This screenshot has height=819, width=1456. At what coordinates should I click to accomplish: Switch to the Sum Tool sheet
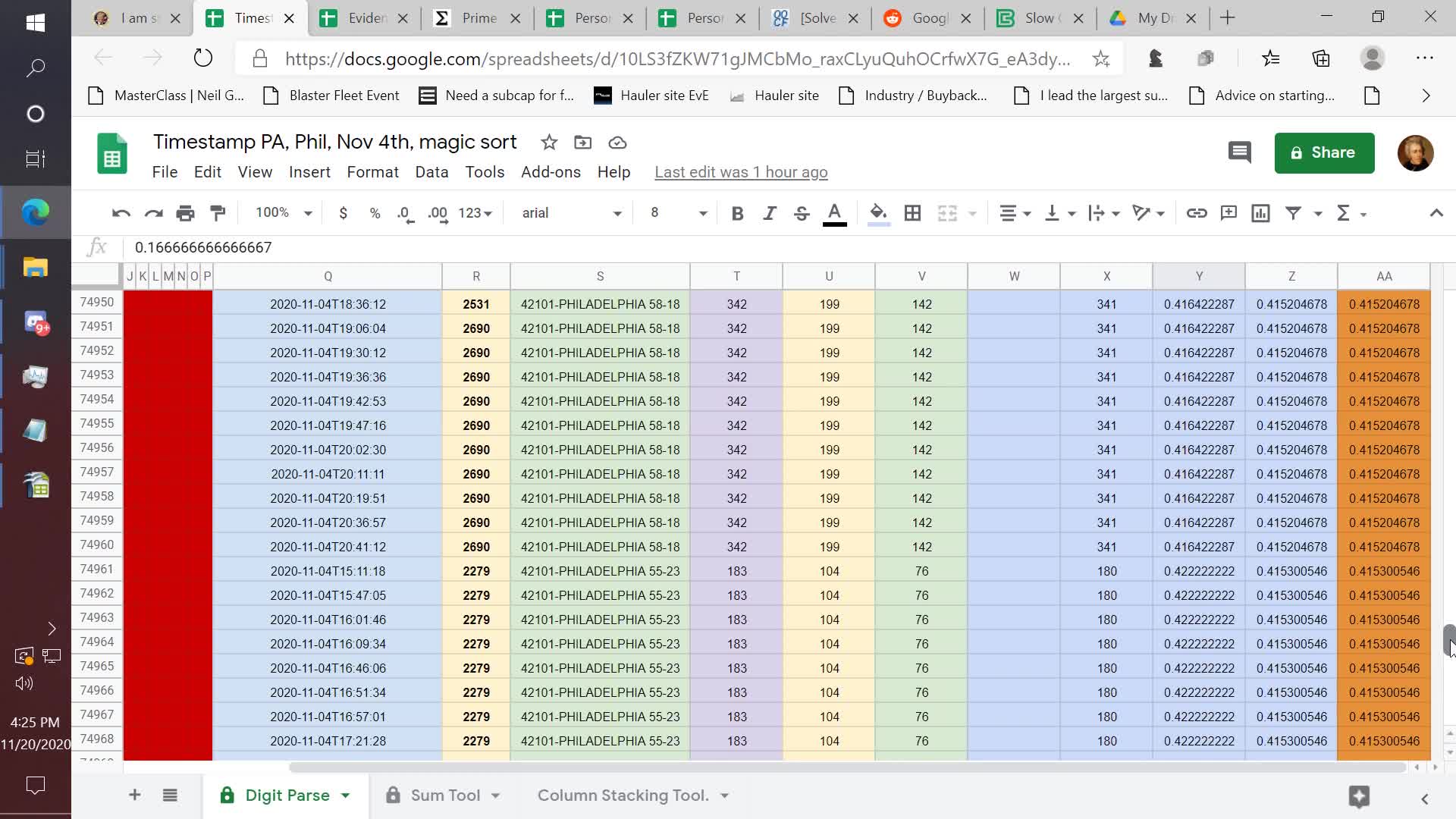[445, 795]
